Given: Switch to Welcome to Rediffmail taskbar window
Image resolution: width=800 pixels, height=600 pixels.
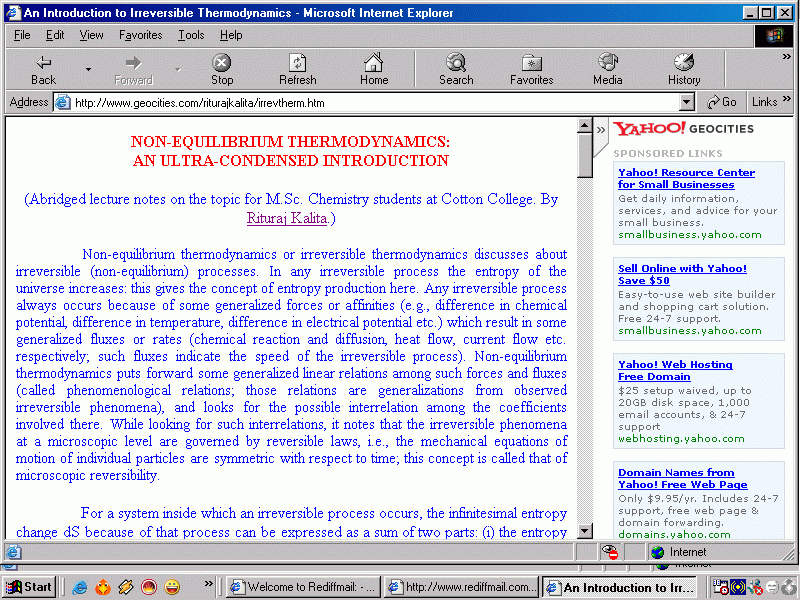Looking at the screenshot, I should tap(303, 587).
